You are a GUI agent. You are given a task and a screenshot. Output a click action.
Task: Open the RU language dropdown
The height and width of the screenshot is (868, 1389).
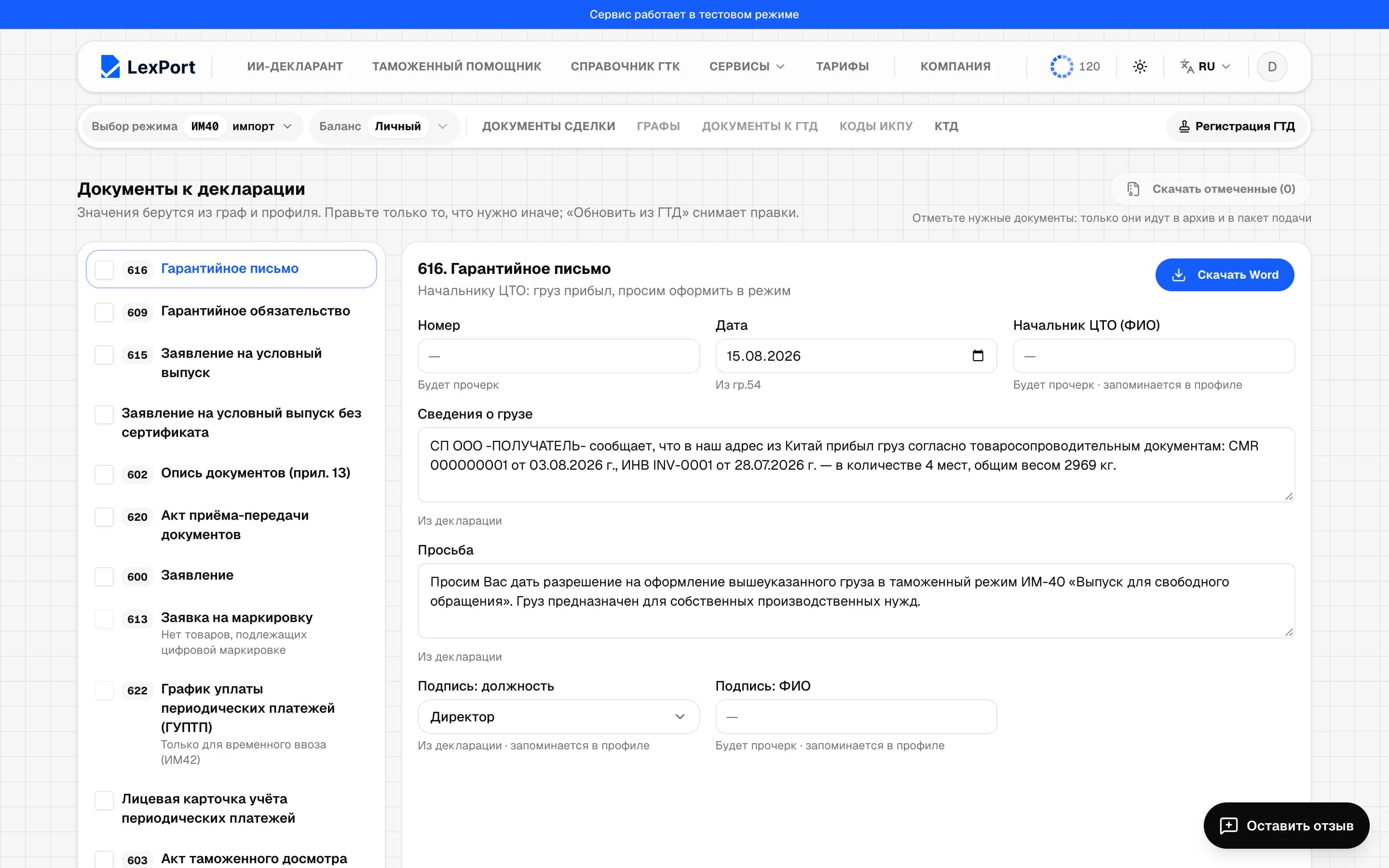[x=1205, y=67]
